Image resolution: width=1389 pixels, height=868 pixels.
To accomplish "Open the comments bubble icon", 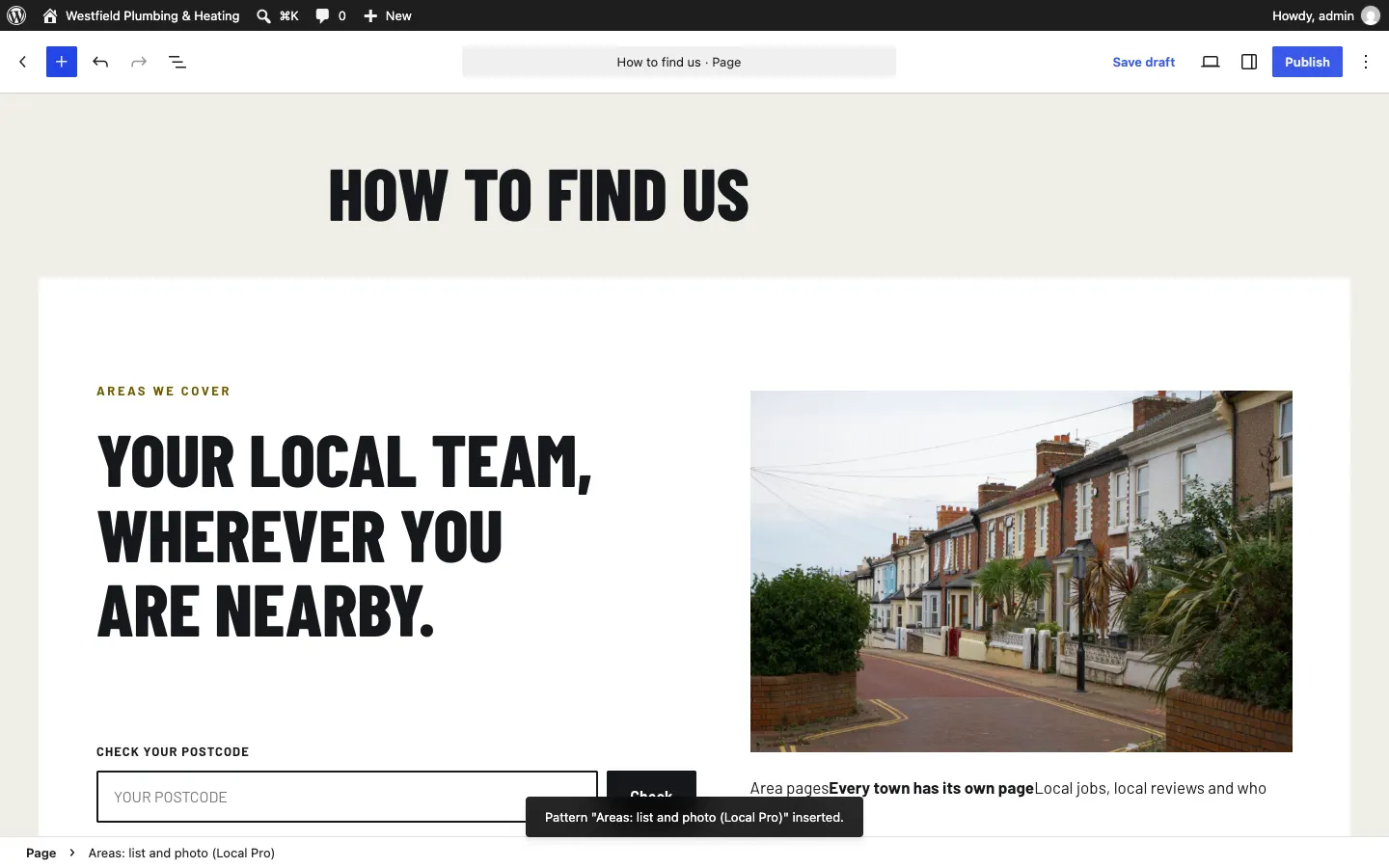I will coord(330,15).
